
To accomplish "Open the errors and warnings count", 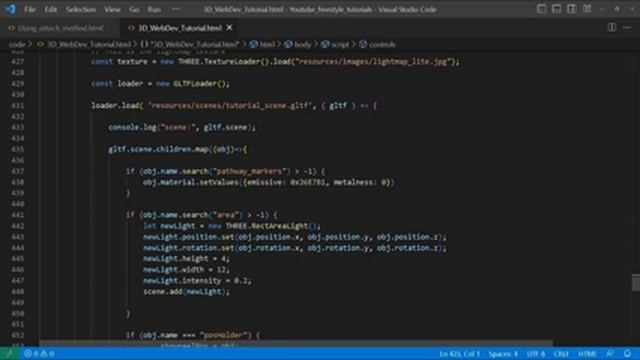I will tap(39, 353).
